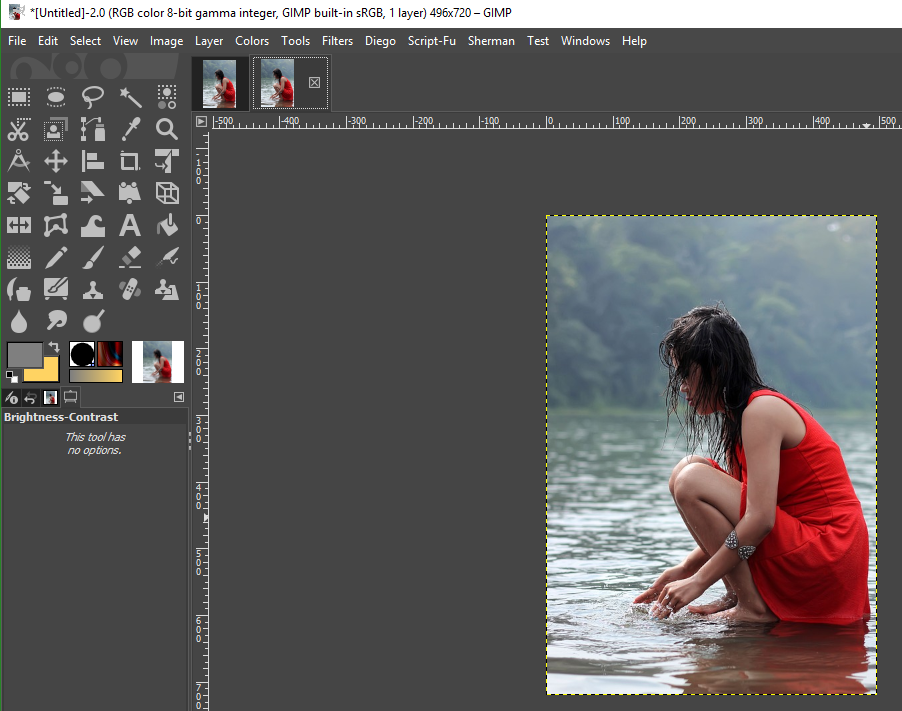902x711 pixels.
Task: Open the active gradient preview
Action: point(95,376)
